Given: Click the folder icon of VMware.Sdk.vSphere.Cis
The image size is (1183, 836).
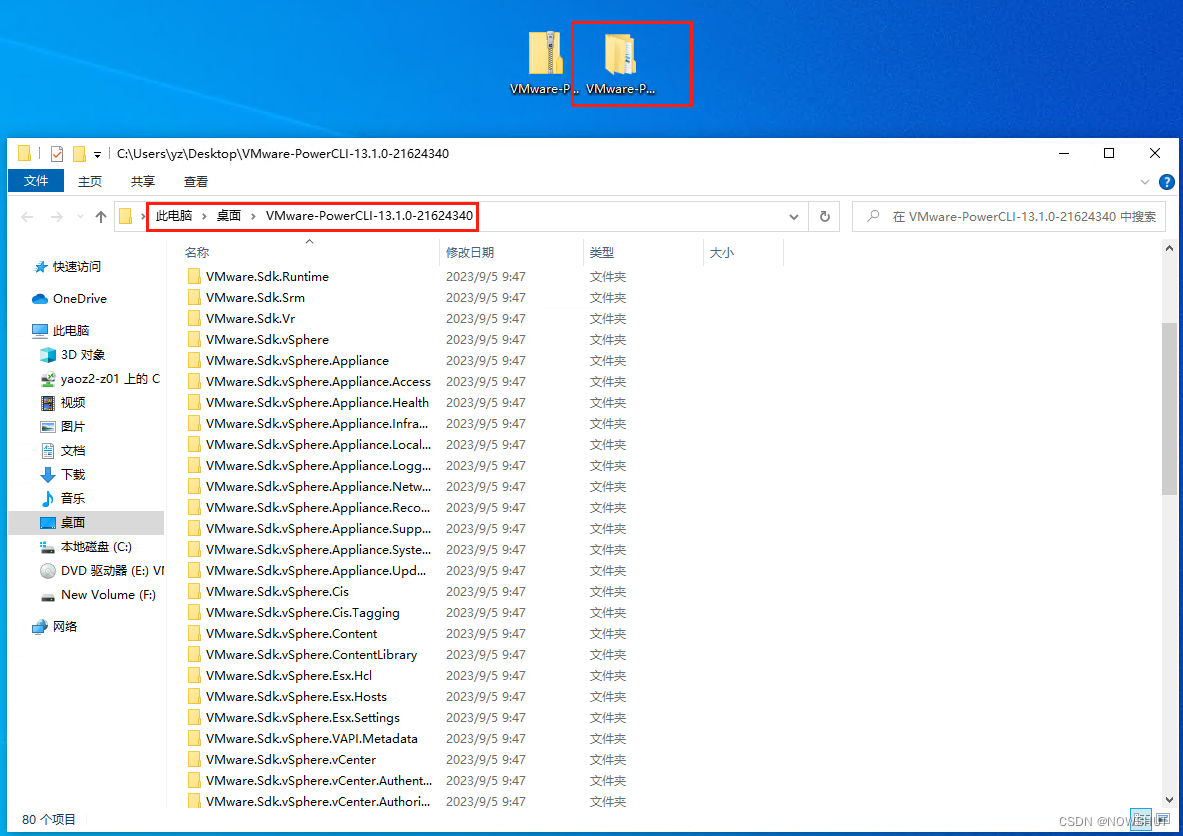Looking at the screenshot, I should pyautogui.click(x=195, y=592).
